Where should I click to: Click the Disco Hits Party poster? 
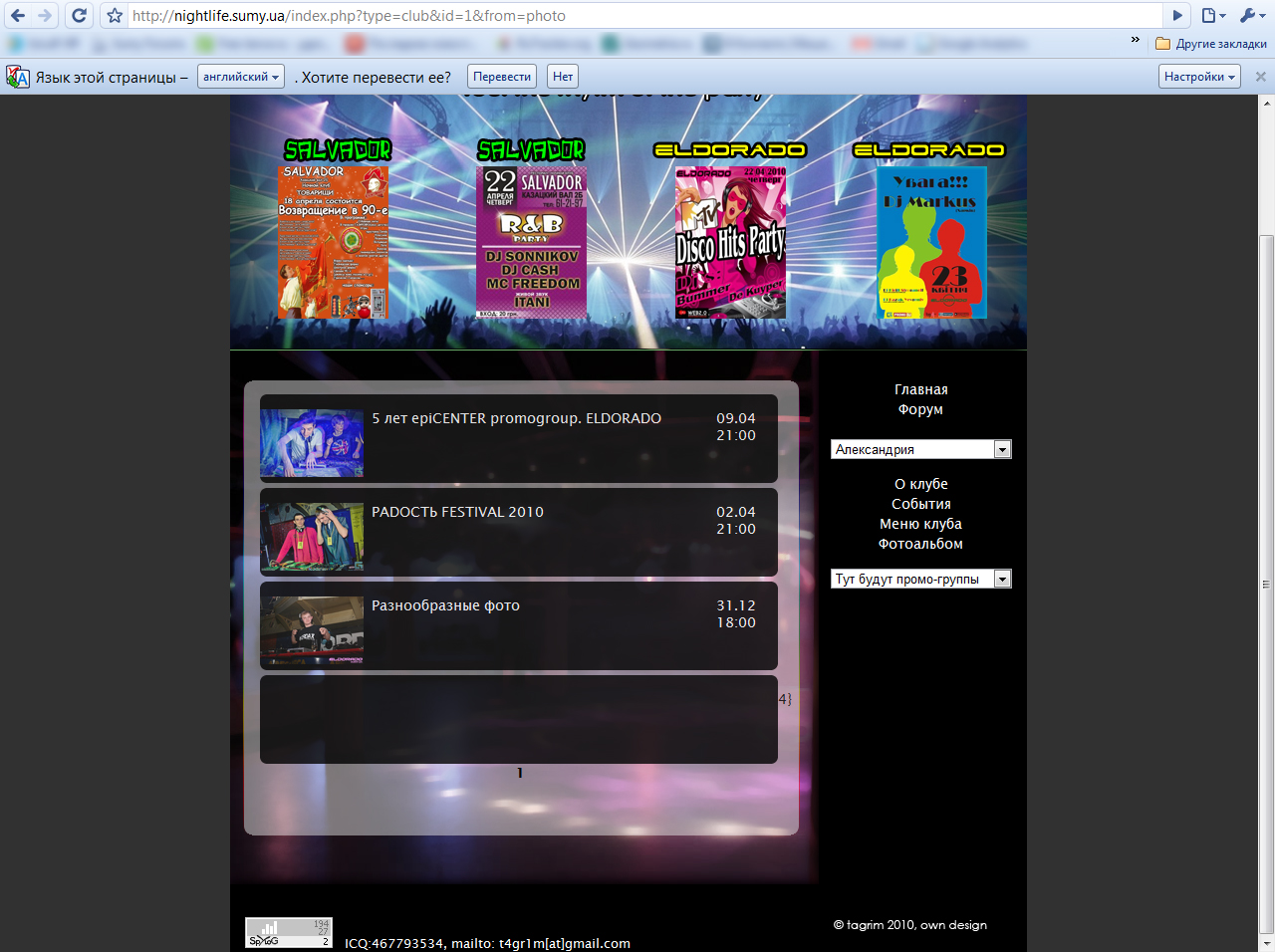tap(730, 242)
